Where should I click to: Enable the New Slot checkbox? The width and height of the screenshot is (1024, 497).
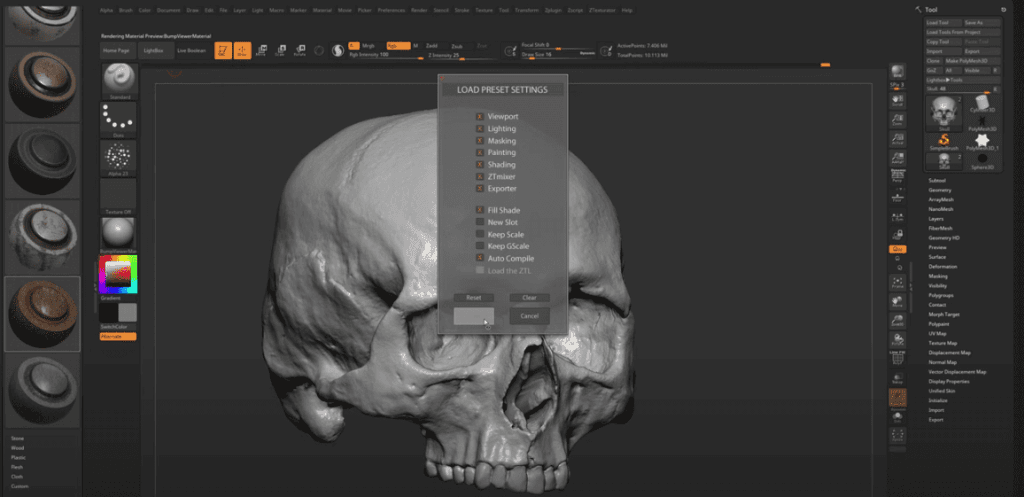click(x=480, y=222)
